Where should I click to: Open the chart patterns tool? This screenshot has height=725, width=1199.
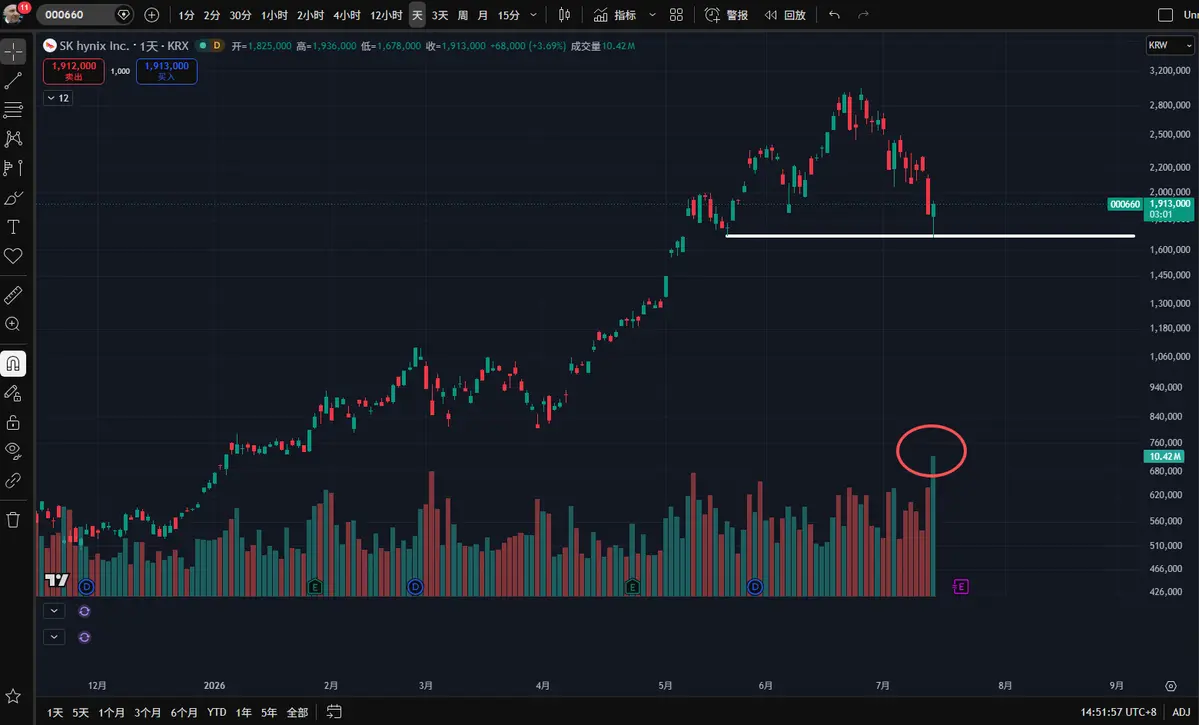(x=13, y=138)
